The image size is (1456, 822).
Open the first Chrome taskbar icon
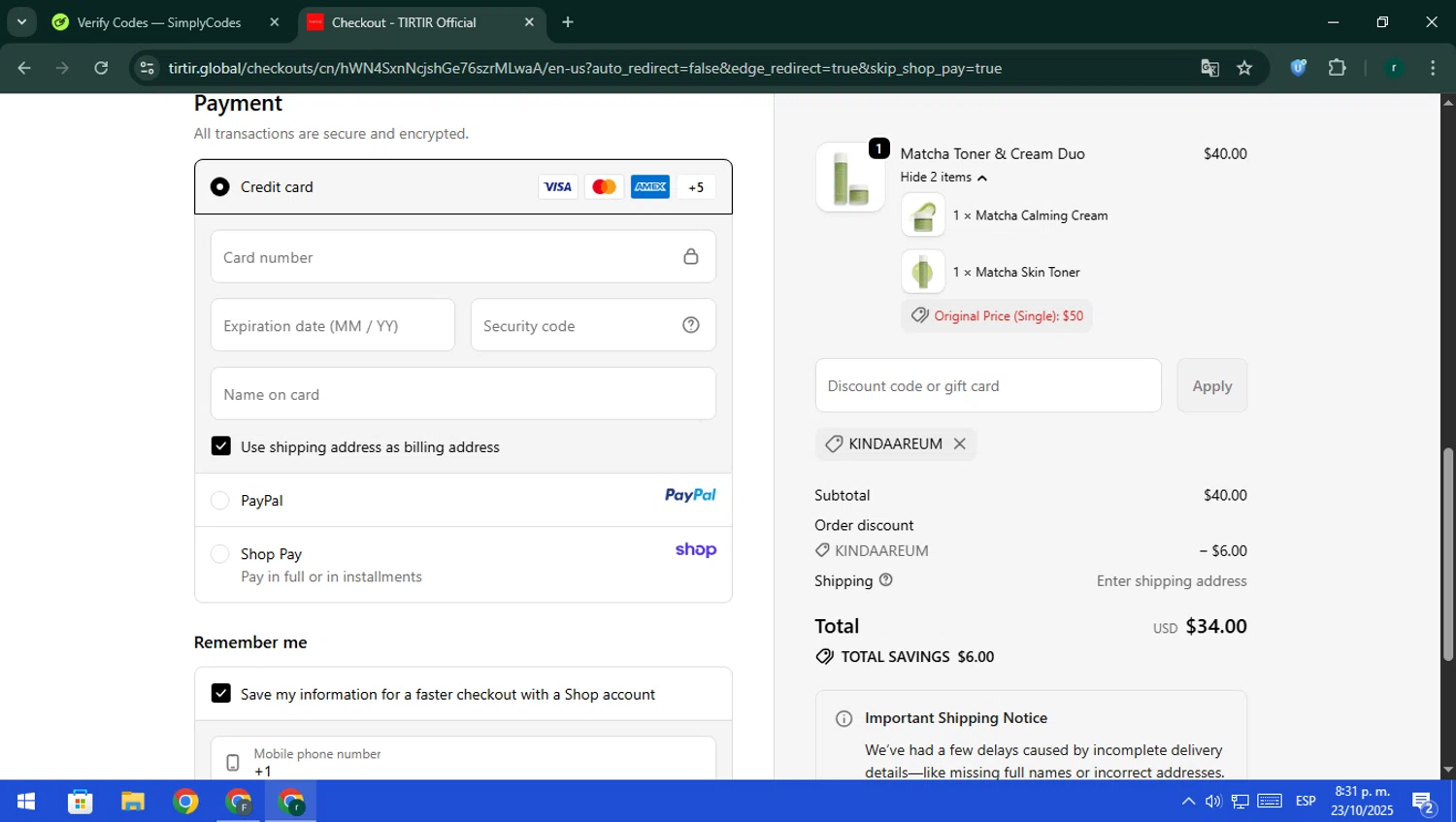tap(185, 802)
